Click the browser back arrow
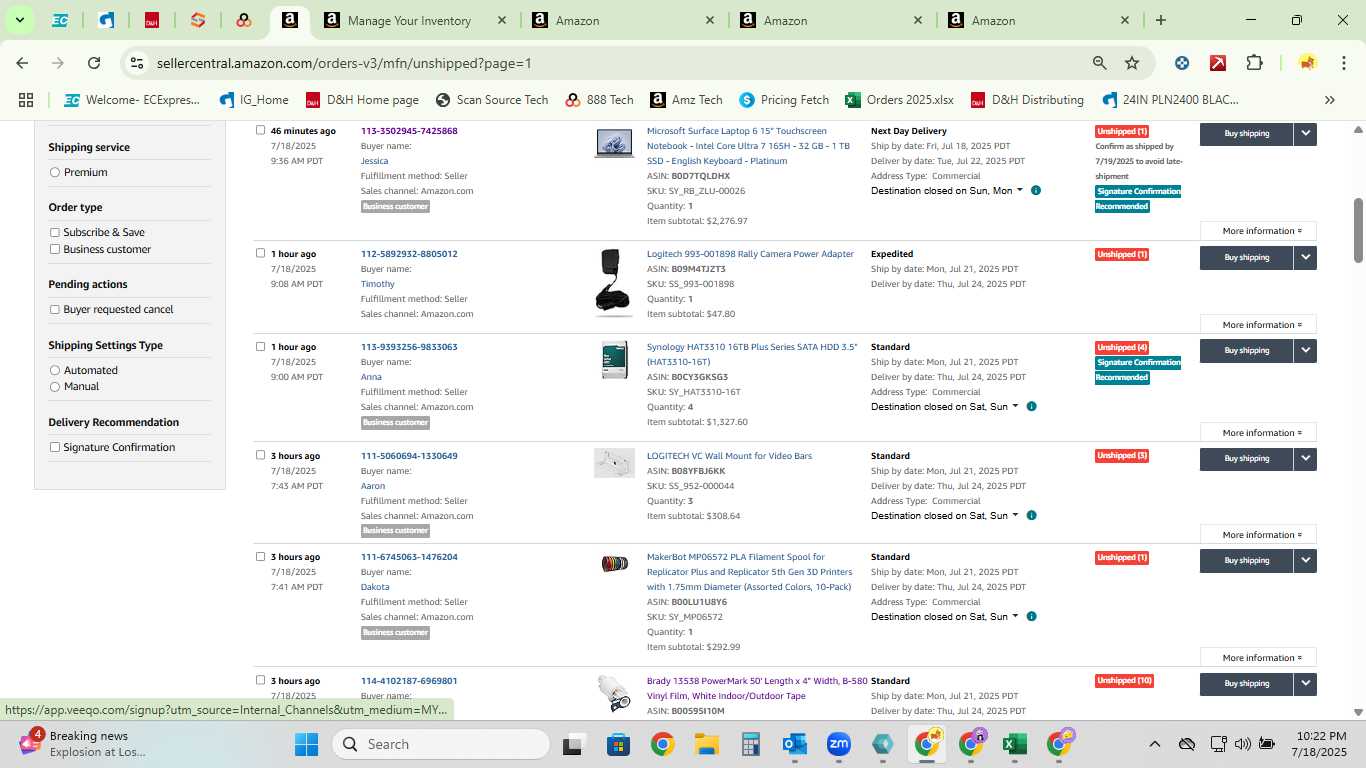Image resolution: width=1366 pixels, height=768 pixels. coord(22,63)
